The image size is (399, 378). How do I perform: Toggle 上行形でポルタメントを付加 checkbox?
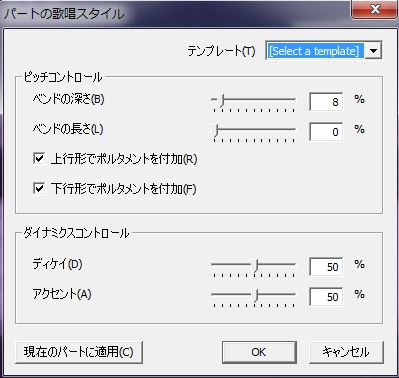[39, 158]
